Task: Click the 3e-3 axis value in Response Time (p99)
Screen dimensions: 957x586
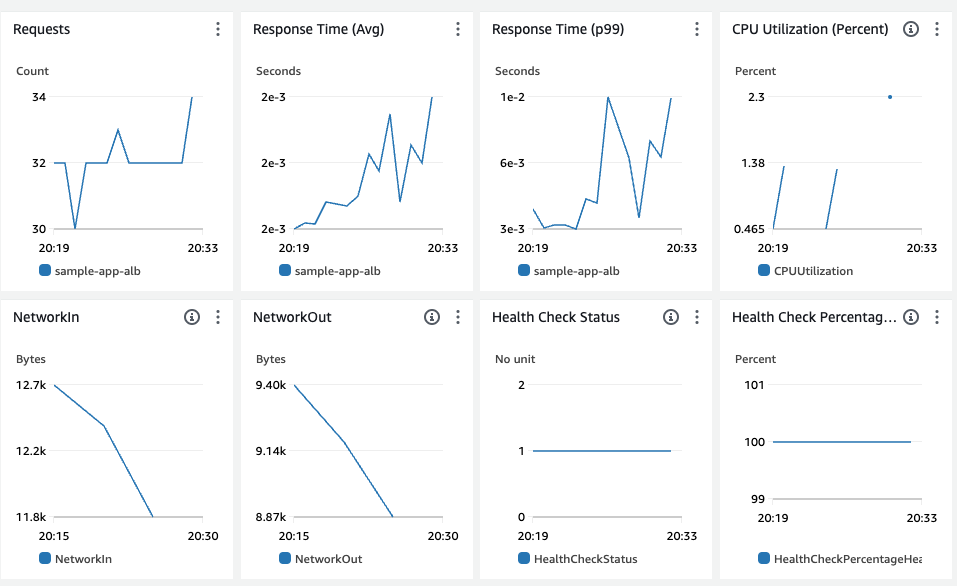Action: 513,229
